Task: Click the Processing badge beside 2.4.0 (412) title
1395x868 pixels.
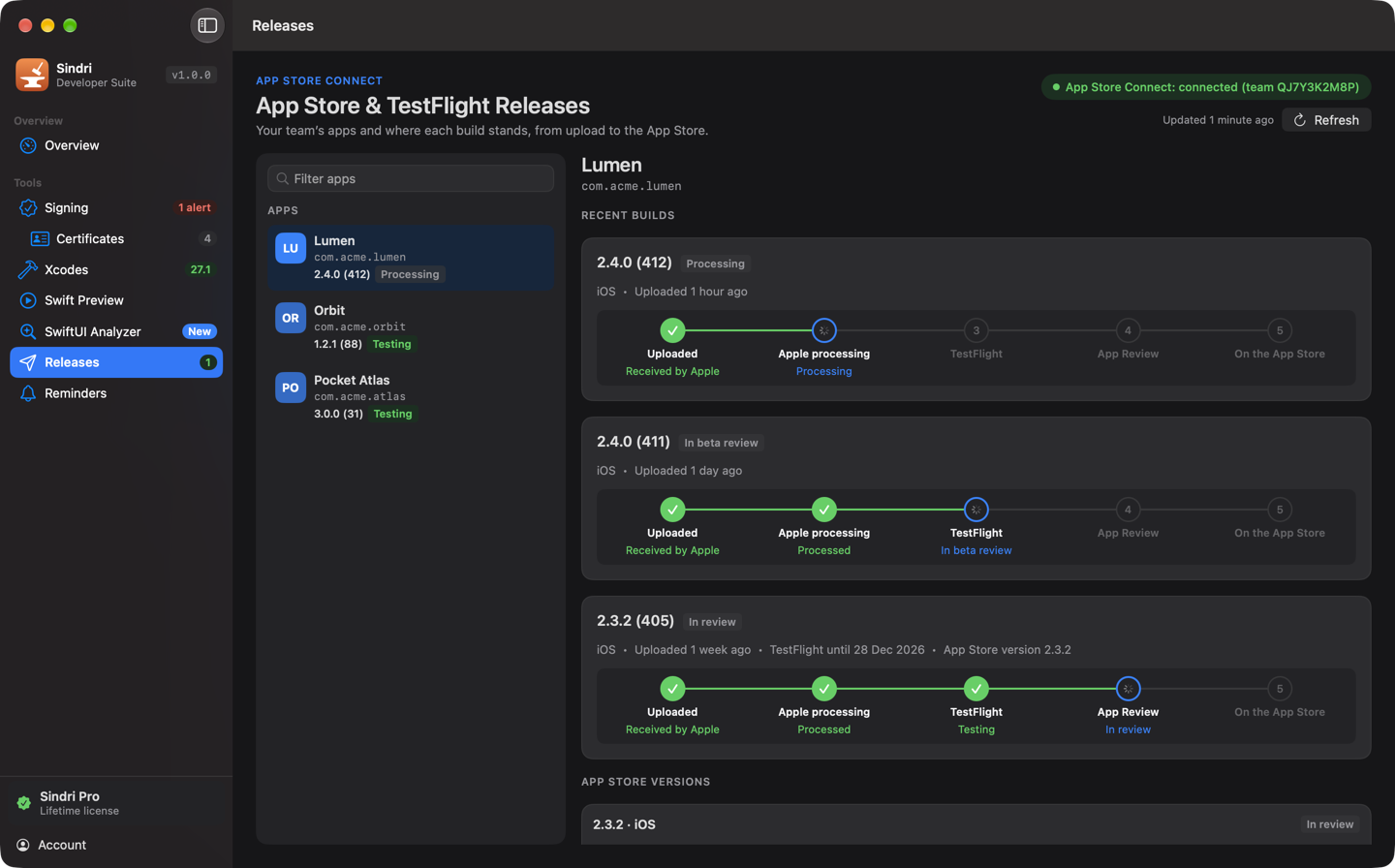Action: point(715,263)
